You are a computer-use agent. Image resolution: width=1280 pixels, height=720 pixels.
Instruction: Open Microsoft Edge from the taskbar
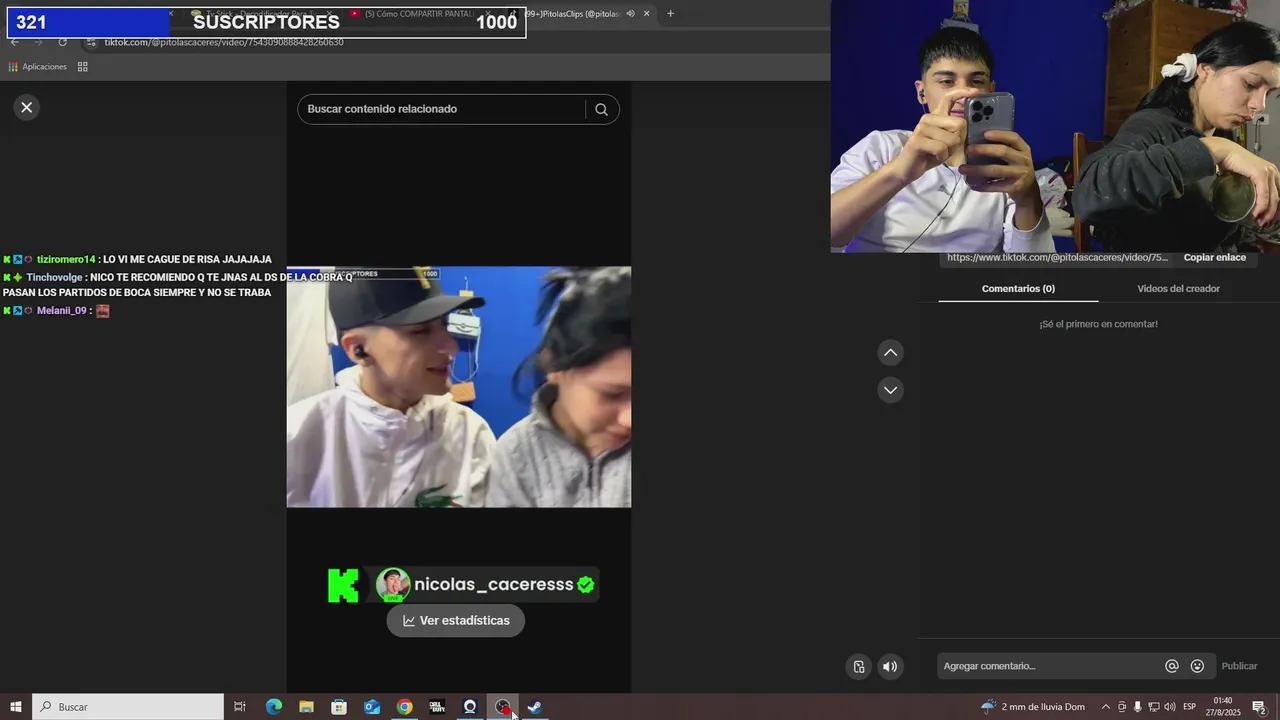[x=273, y=707]
